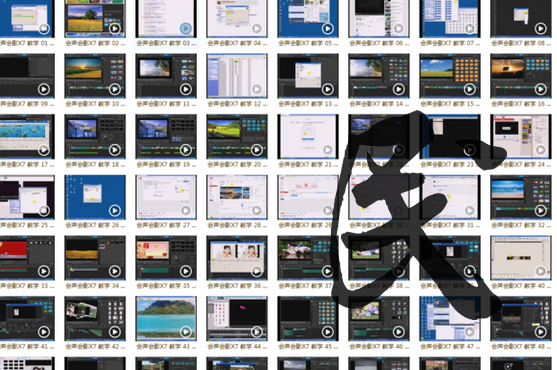This screenshot has height=370, width=557.
Task: Select video thumbnail 会声会影X7 教学 16
Action: [521, 76]
